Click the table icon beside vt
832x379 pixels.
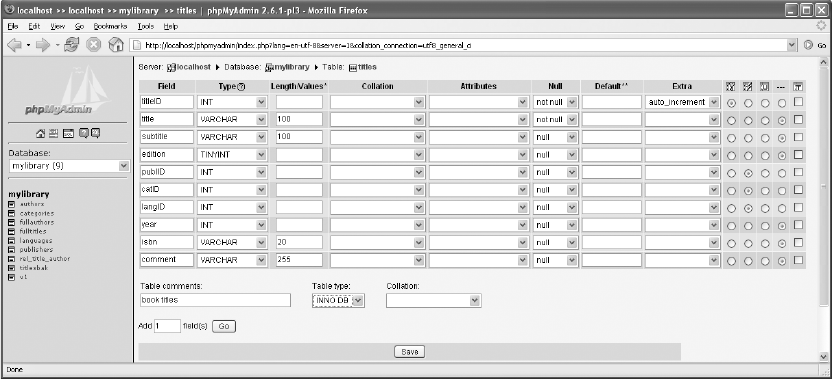12,277
